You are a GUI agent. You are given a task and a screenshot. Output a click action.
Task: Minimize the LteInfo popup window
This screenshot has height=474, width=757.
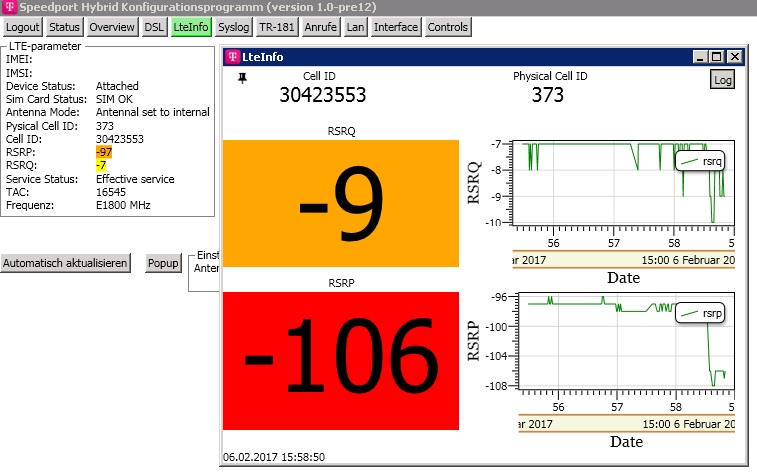click(700, 57)
